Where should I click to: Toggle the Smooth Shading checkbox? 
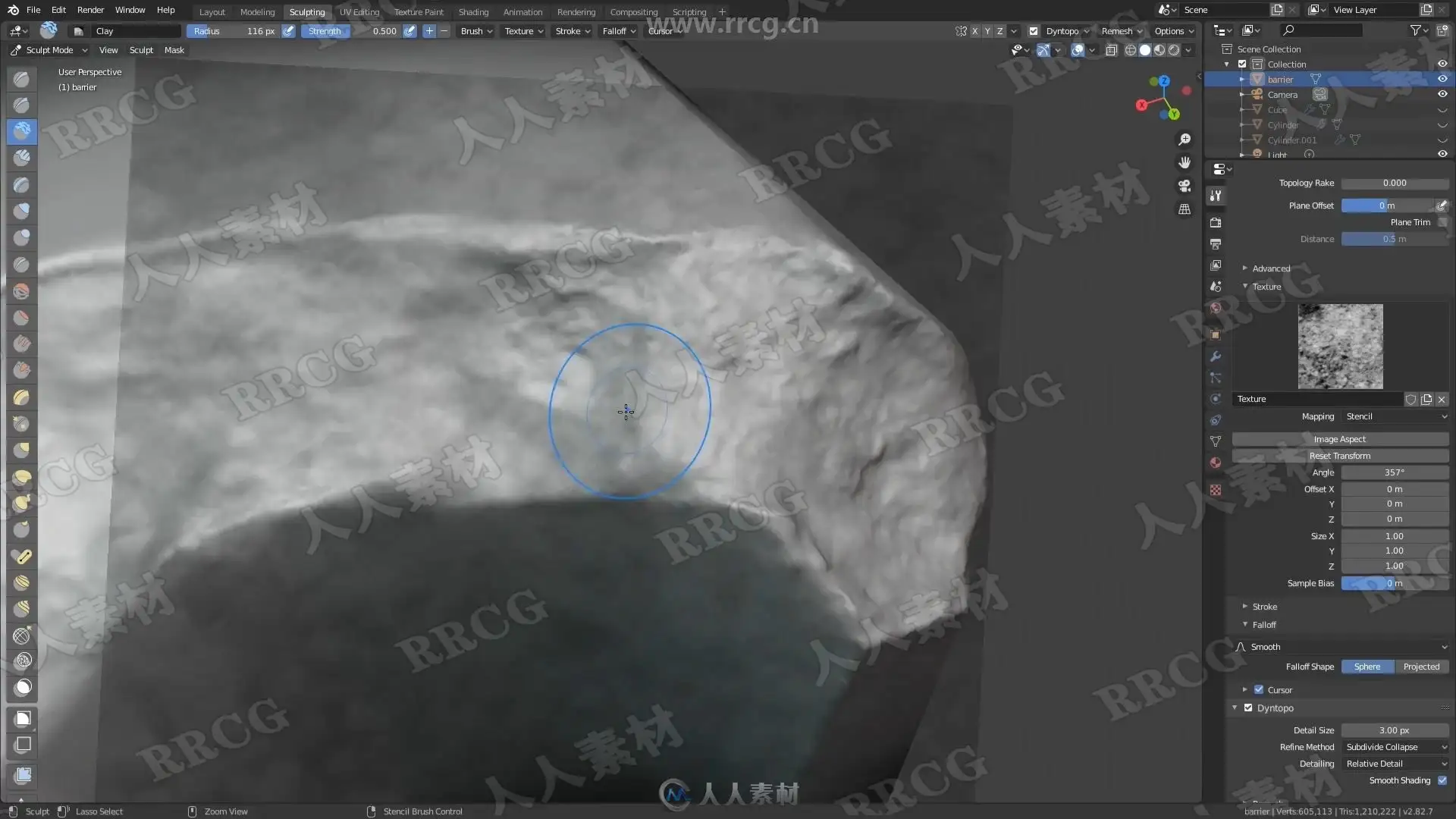tap(1442, 780)
